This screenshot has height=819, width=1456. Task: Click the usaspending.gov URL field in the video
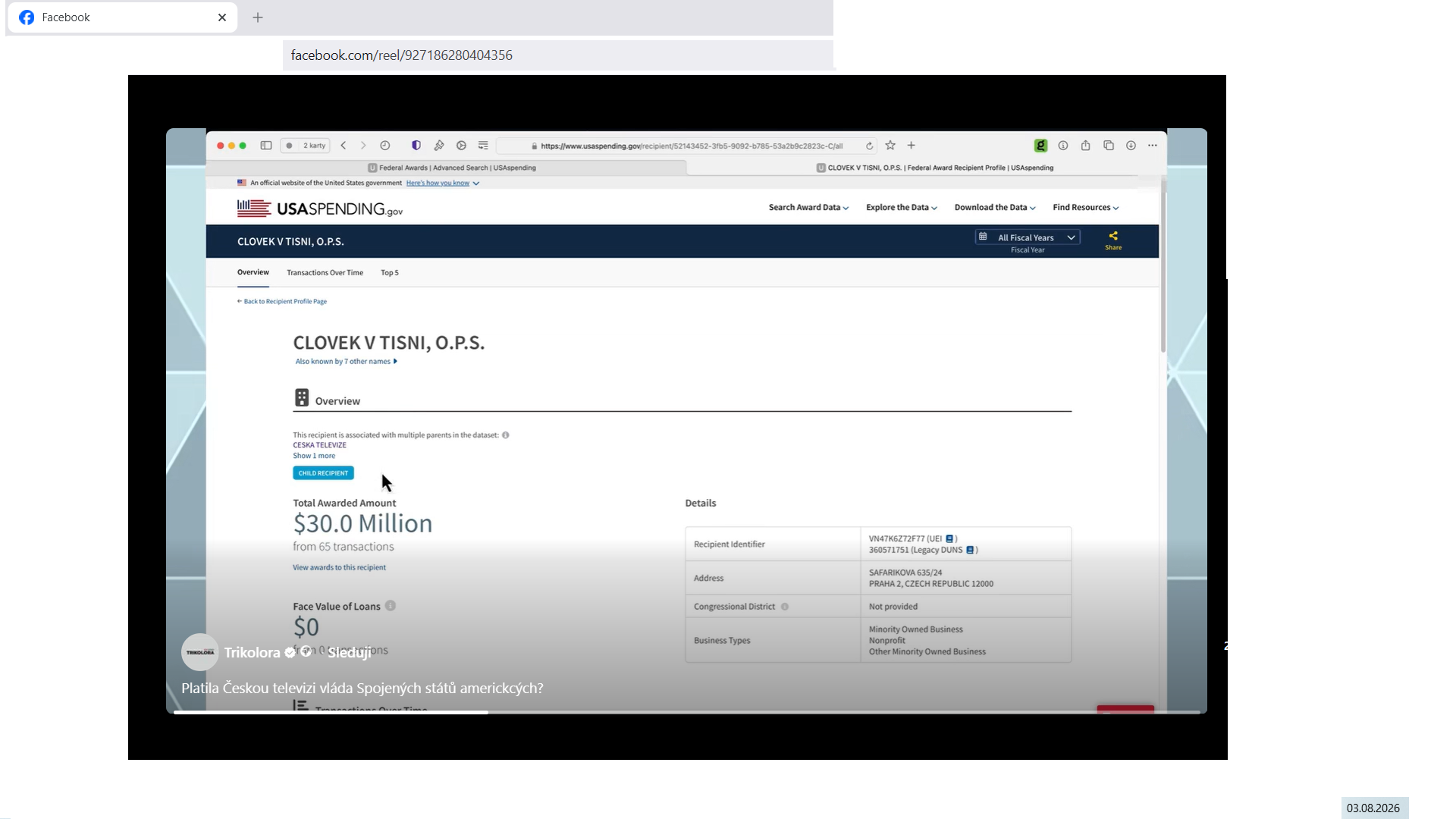[x=688, y=146]
